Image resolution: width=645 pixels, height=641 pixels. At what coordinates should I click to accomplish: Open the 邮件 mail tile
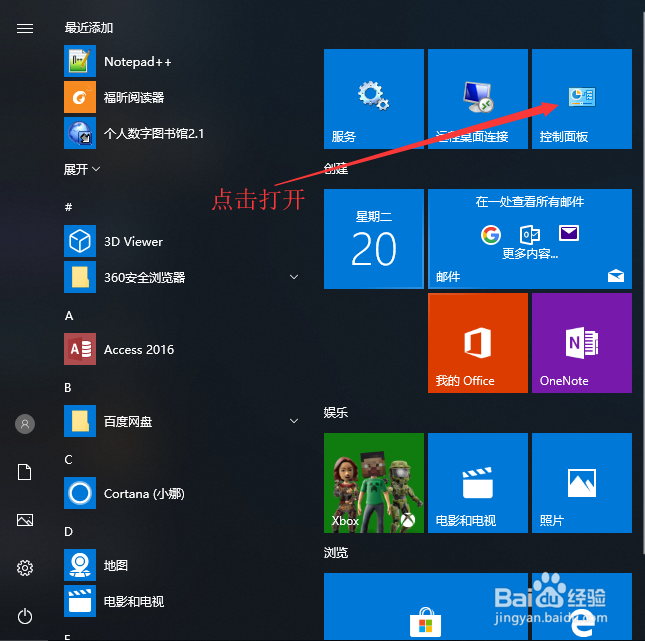(x=530, y=239)
